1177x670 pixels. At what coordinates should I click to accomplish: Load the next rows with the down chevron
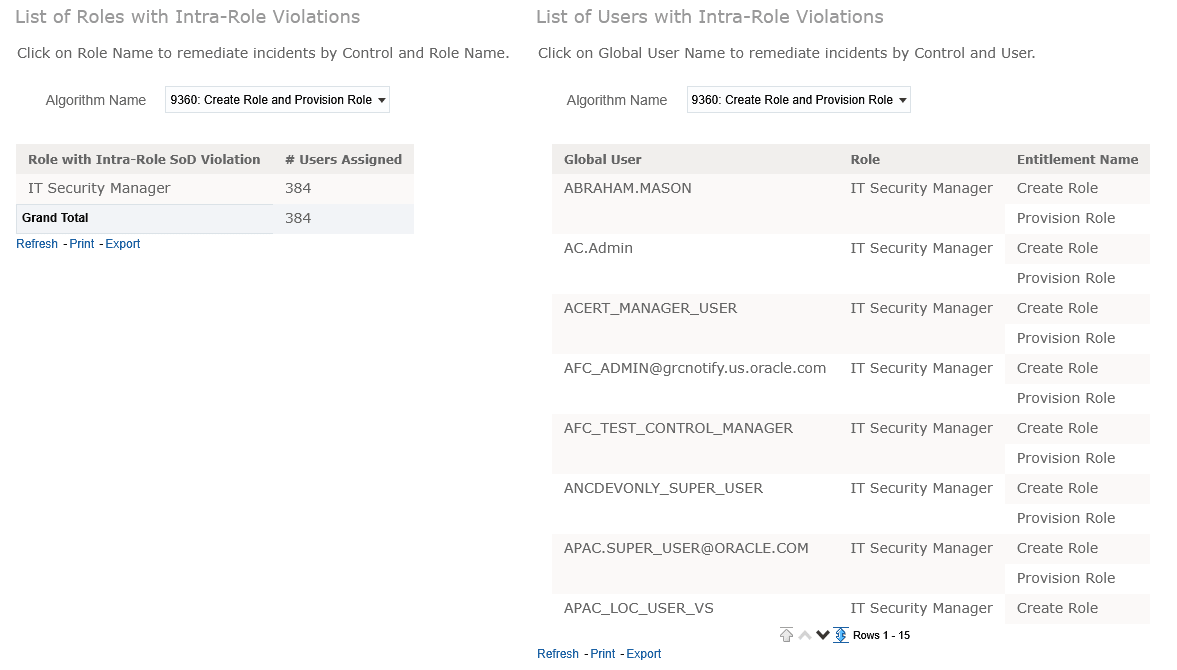(x=823, y=635)
